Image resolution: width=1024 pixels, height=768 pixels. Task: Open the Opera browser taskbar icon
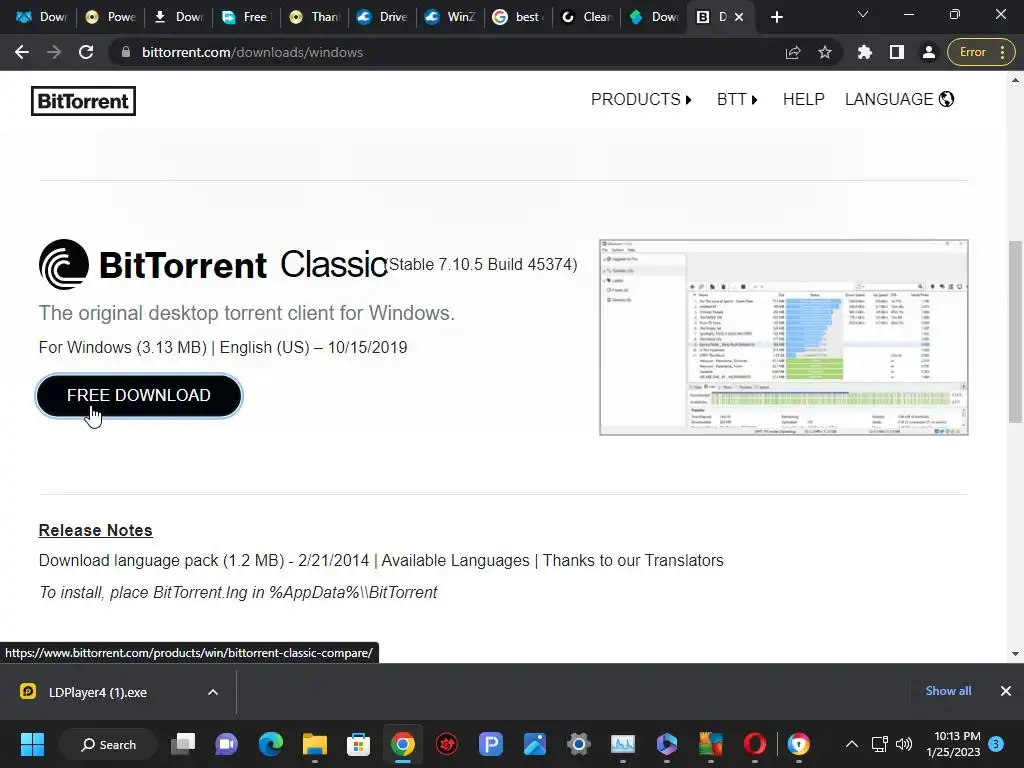[x=754, y=744]
